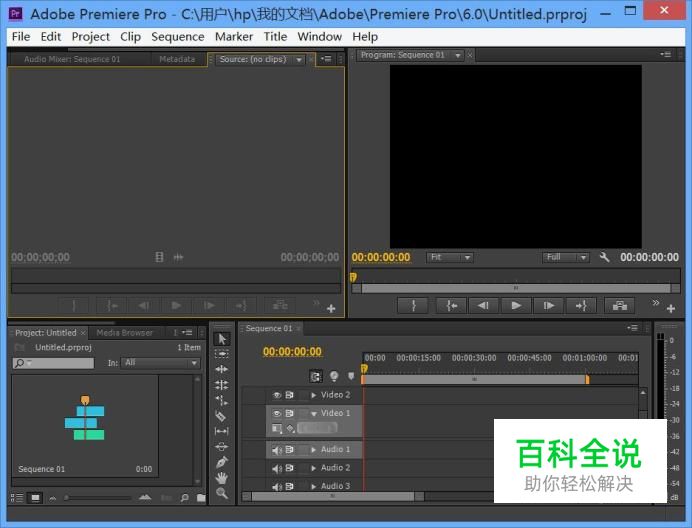The image size is (692, 528).
Task: Click the Export Frame camera button
Action: point(619,306)
